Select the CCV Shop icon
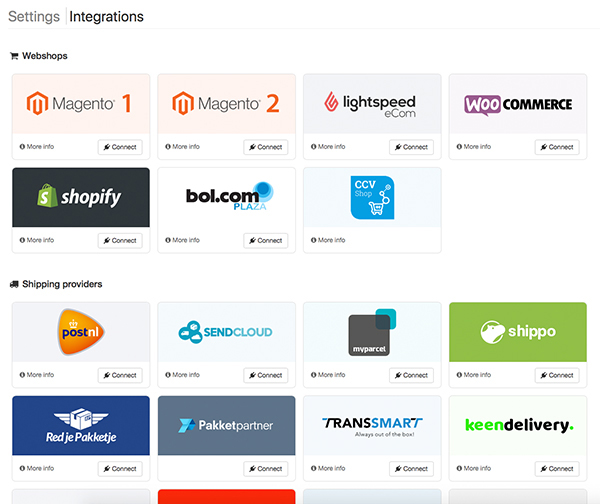Screen dimensions: 600x504 372,197
